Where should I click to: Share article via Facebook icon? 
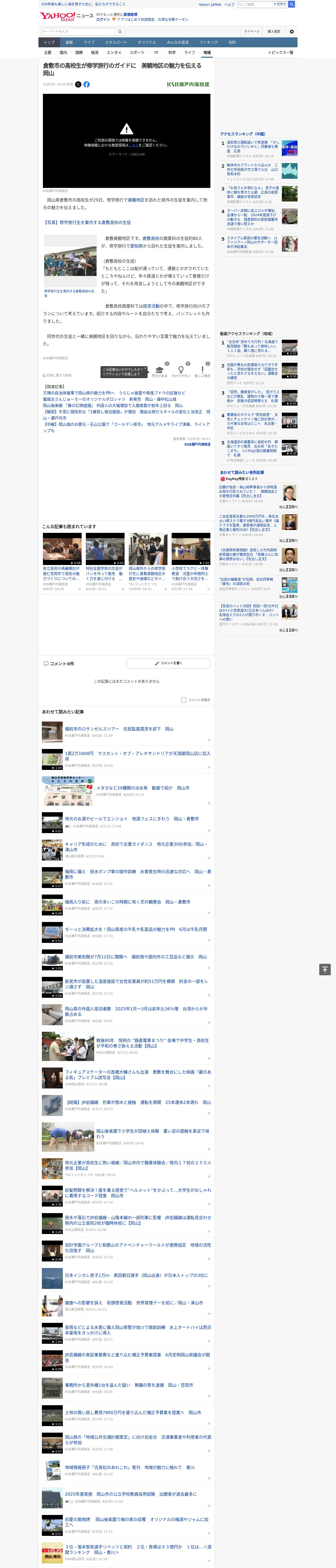pyautogui.click(x=87, y=85)
